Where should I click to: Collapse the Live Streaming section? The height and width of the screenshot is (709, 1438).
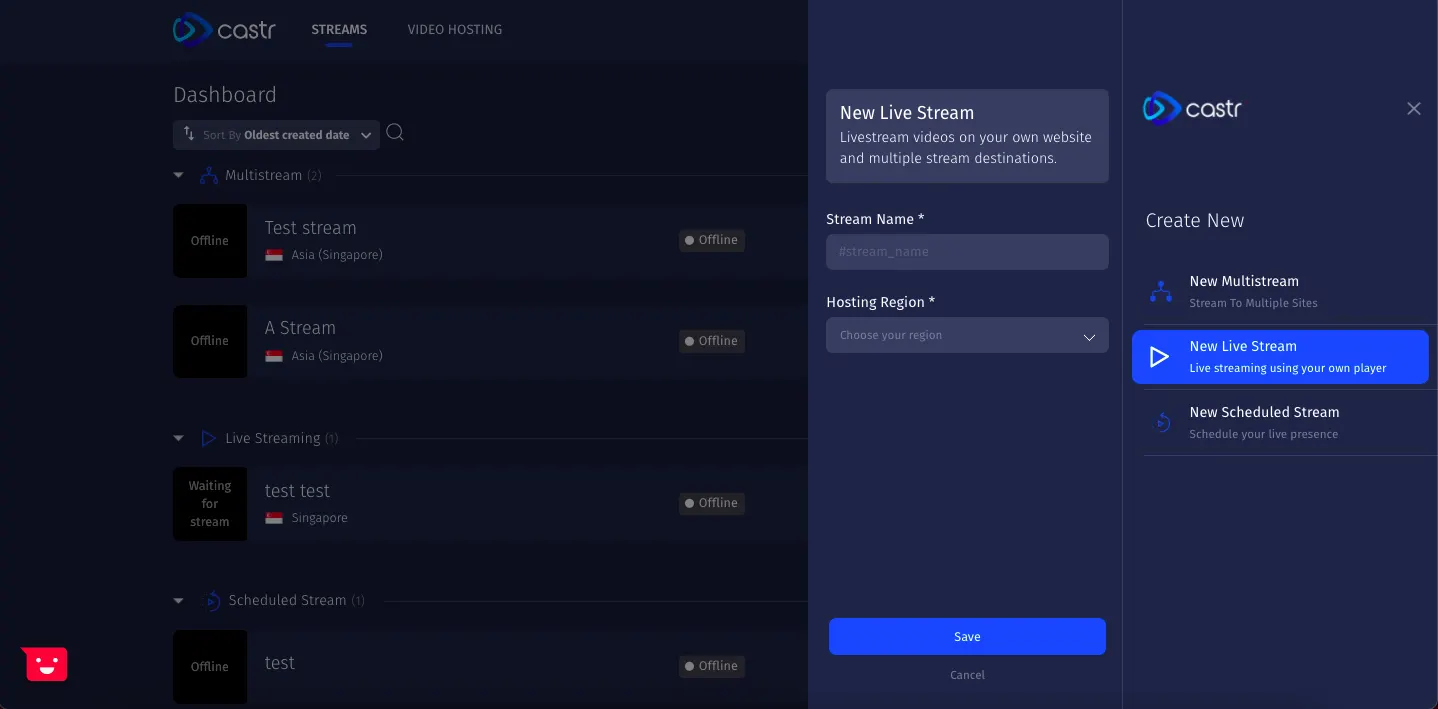coord(178,438)
